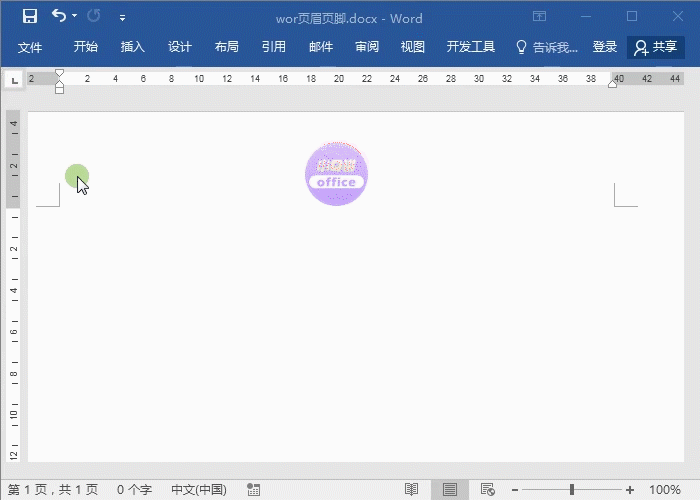Image resolution: width=700 pixels, height=500 pixels.
Task: Switch to Read Mode view
Action: [x=411, y=490]
